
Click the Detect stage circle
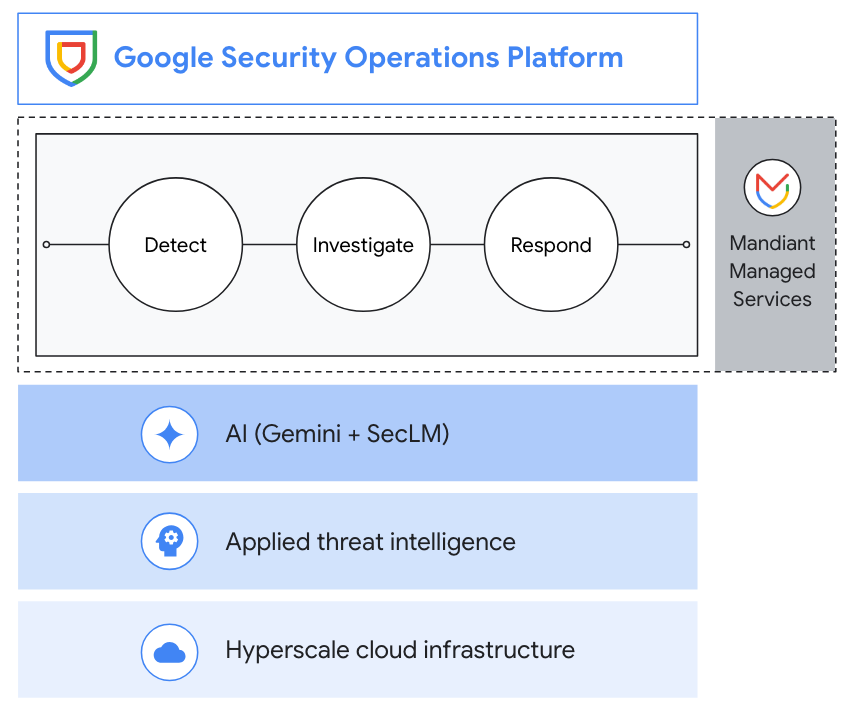point(176,244)
